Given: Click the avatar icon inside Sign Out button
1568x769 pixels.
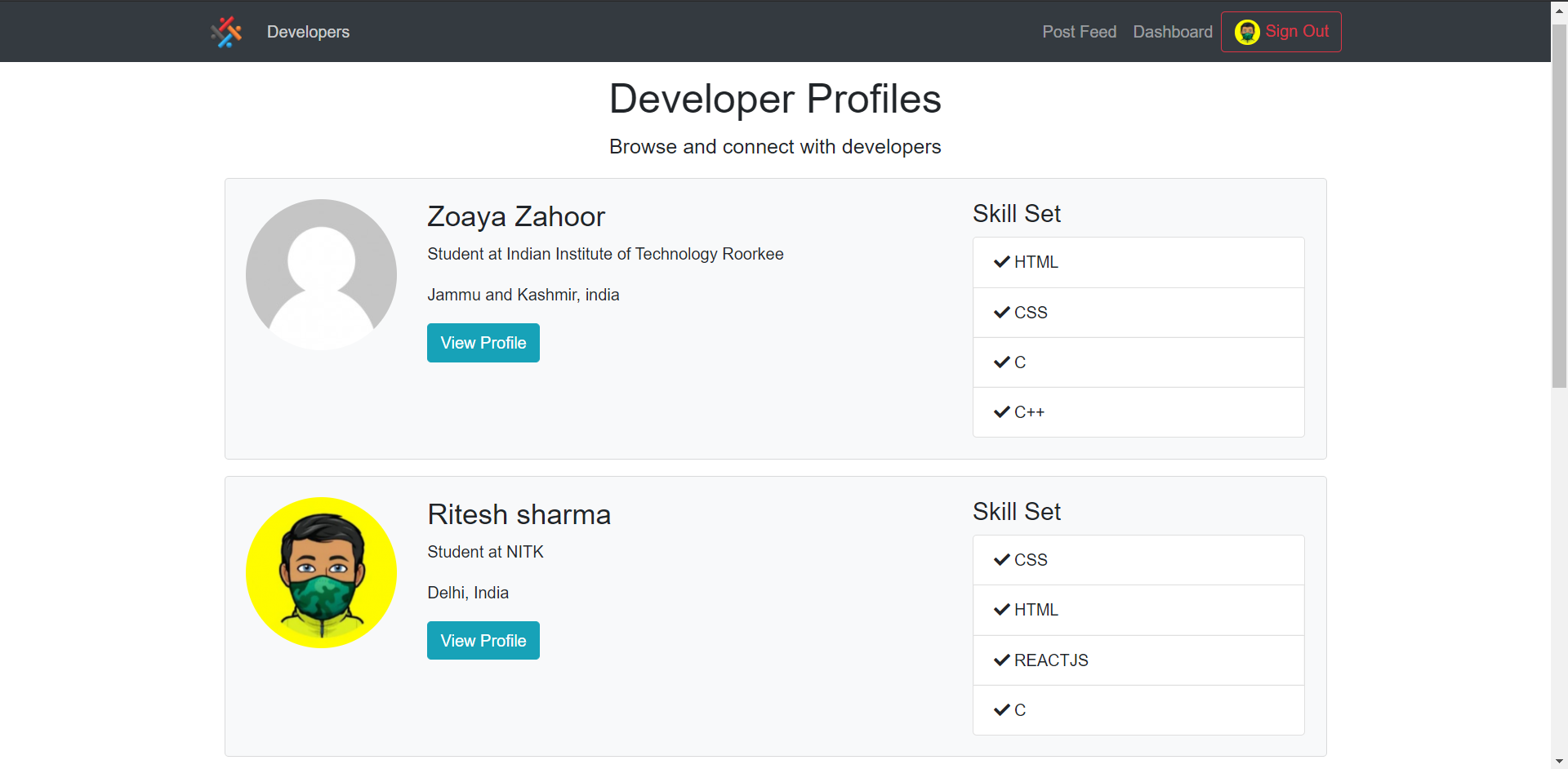Looking at the screenshot, I should pyautogui.click(x=1247, y=31).
